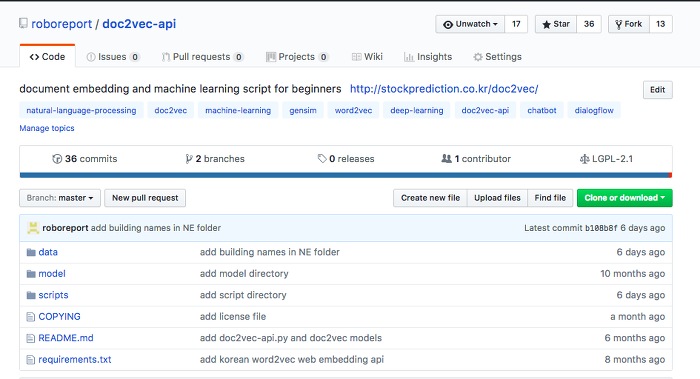Switch to the Code tab
700x379 pixels.
tap(47, 57)
